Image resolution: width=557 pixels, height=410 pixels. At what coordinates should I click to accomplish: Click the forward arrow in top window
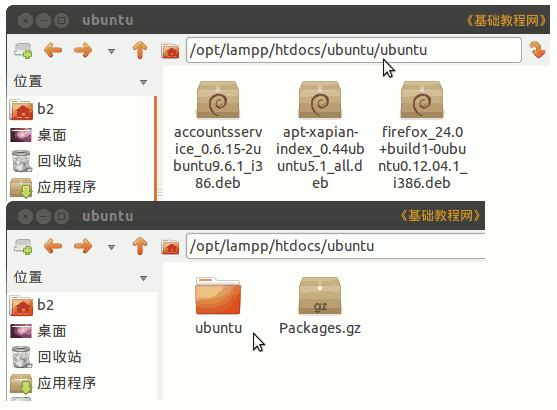pos(83,50)
